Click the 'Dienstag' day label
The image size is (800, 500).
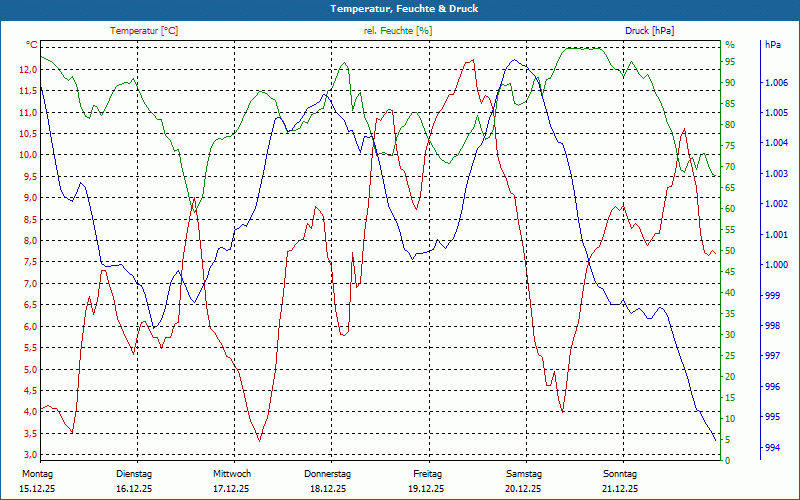click(134, 474)
